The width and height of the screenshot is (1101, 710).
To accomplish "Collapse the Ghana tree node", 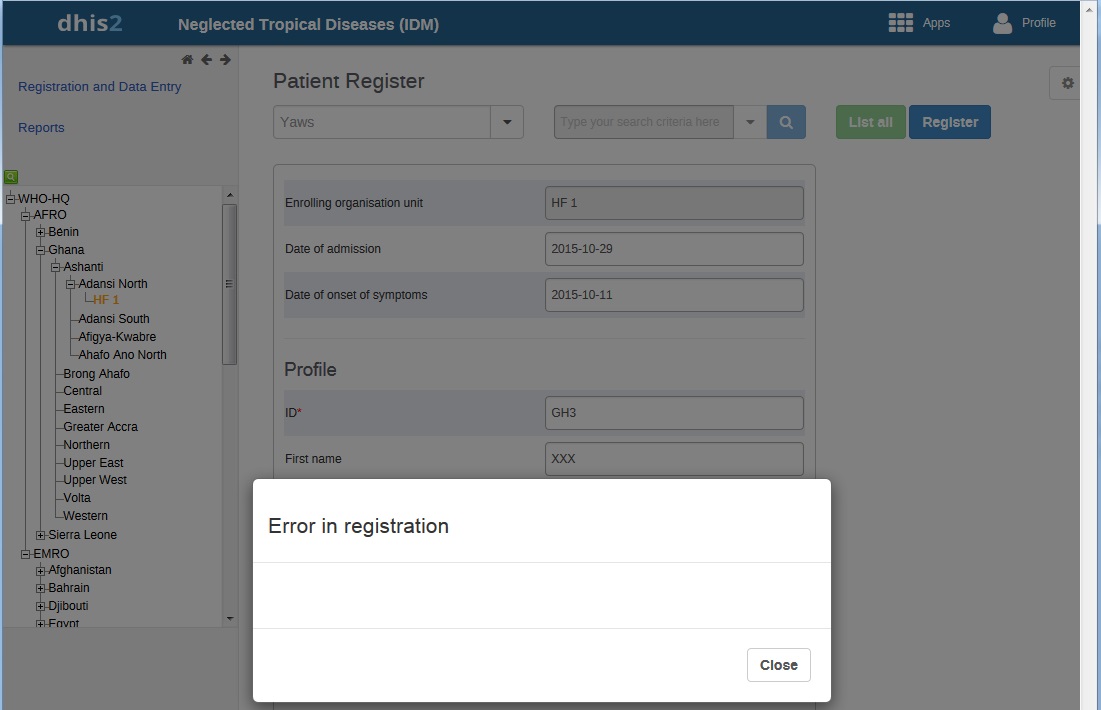I will coord(41,250).
